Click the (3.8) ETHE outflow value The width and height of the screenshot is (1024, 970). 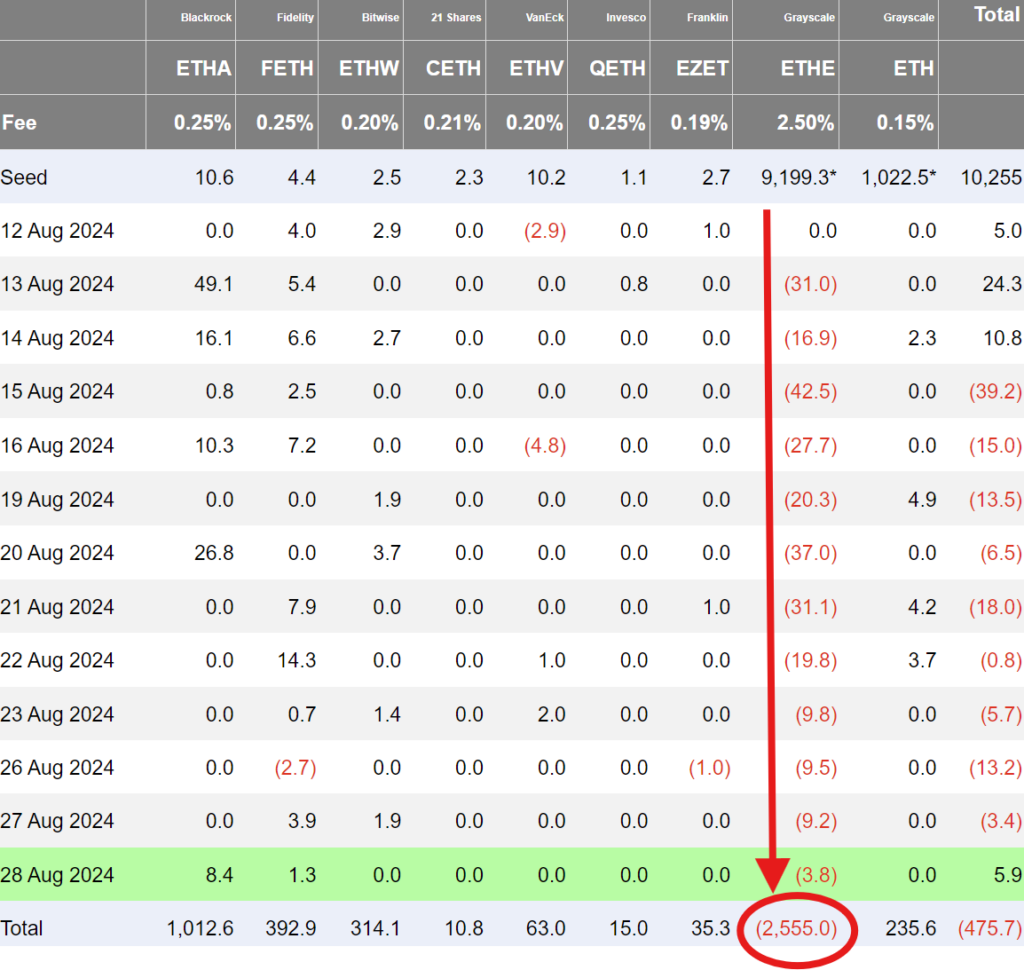[x=816, y=876]
